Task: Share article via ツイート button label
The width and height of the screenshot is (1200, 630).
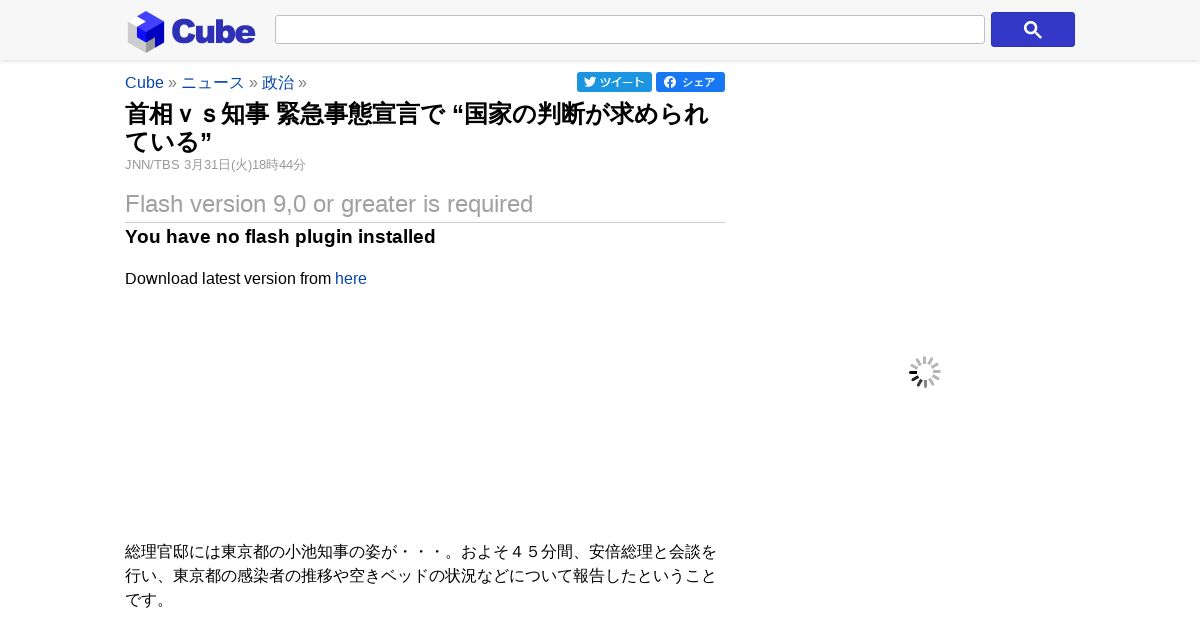Action: point(622,82)
